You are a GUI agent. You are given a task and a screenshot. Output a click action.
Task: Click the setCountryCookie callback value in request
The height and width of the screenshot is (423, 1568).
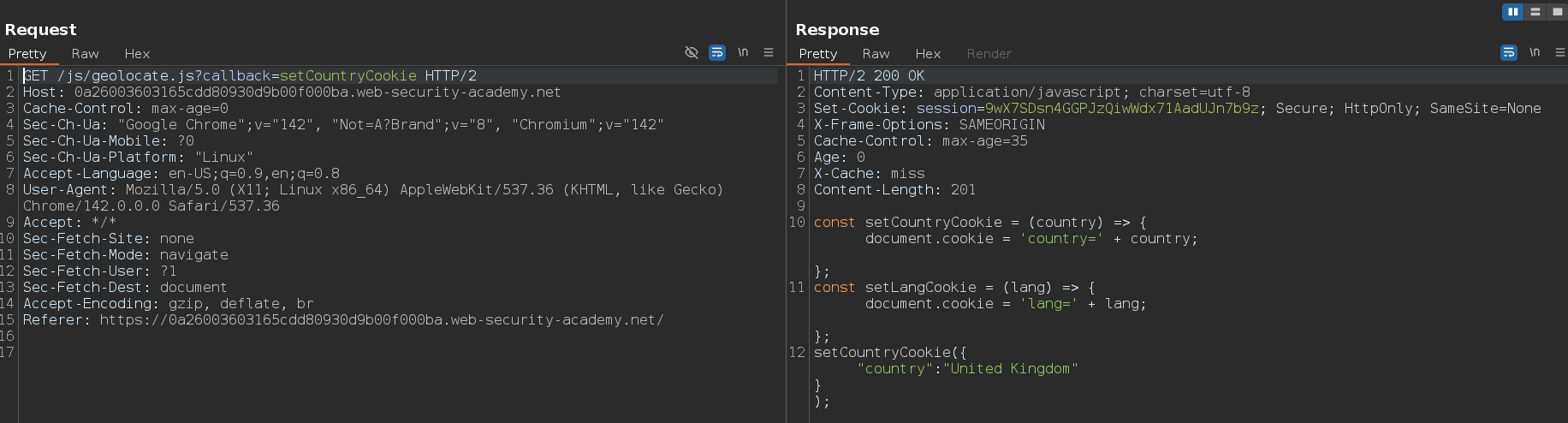[x=348, y=76]
